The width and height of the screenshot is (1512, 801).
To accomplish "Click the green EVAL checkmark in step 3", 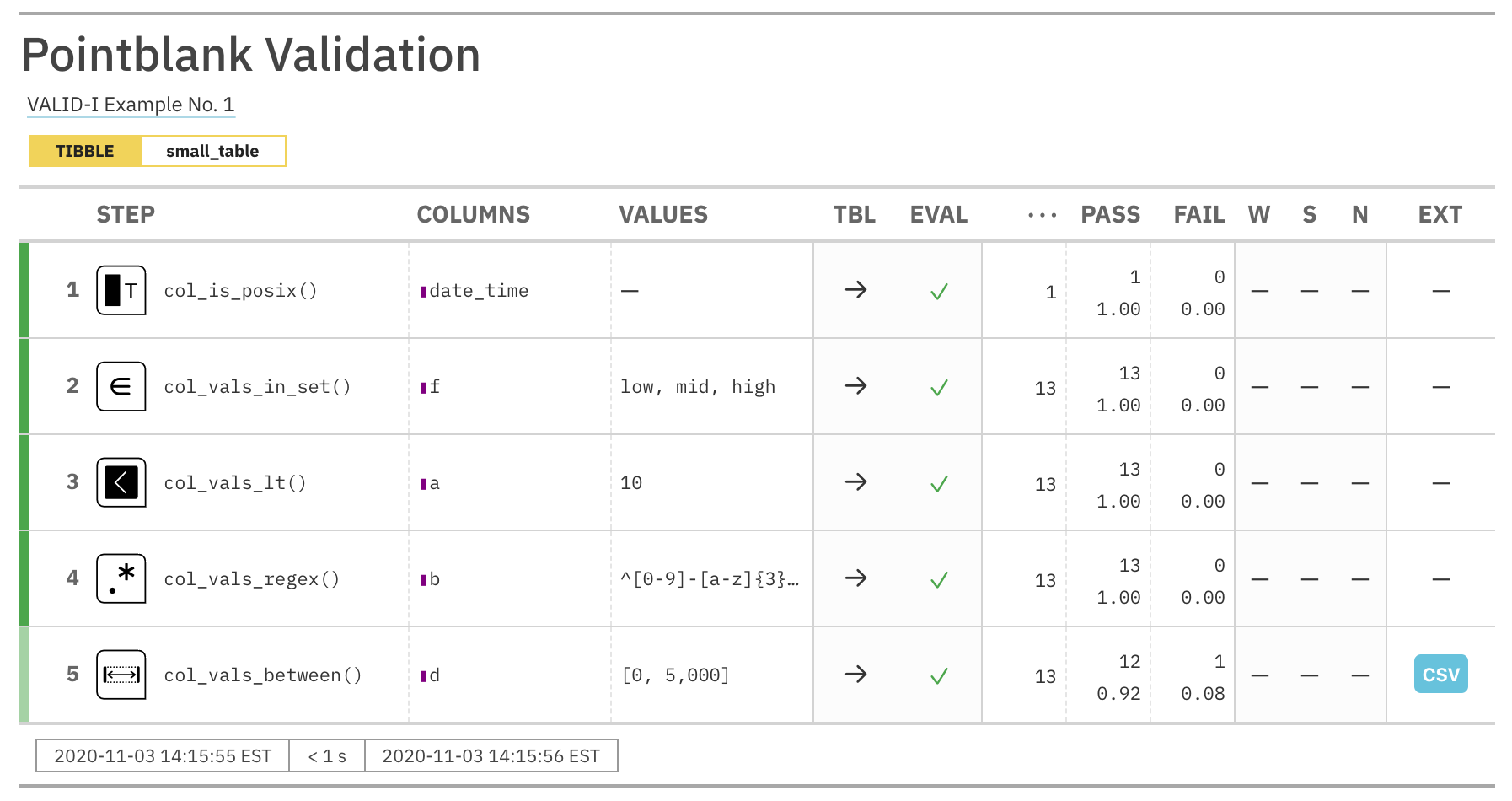I will [x=939, y=483].
